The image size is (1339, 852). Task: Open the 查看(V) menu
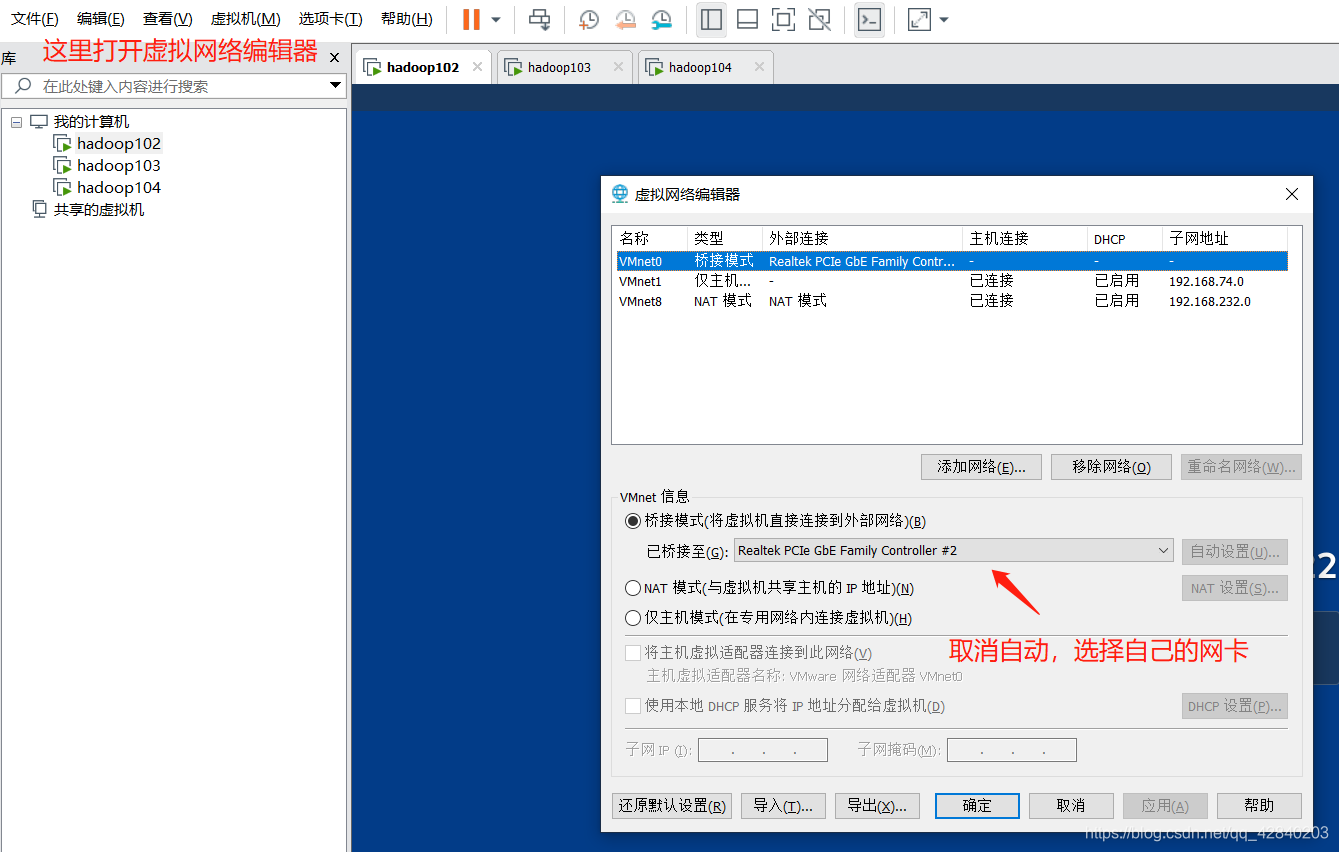tap(168, 19)
